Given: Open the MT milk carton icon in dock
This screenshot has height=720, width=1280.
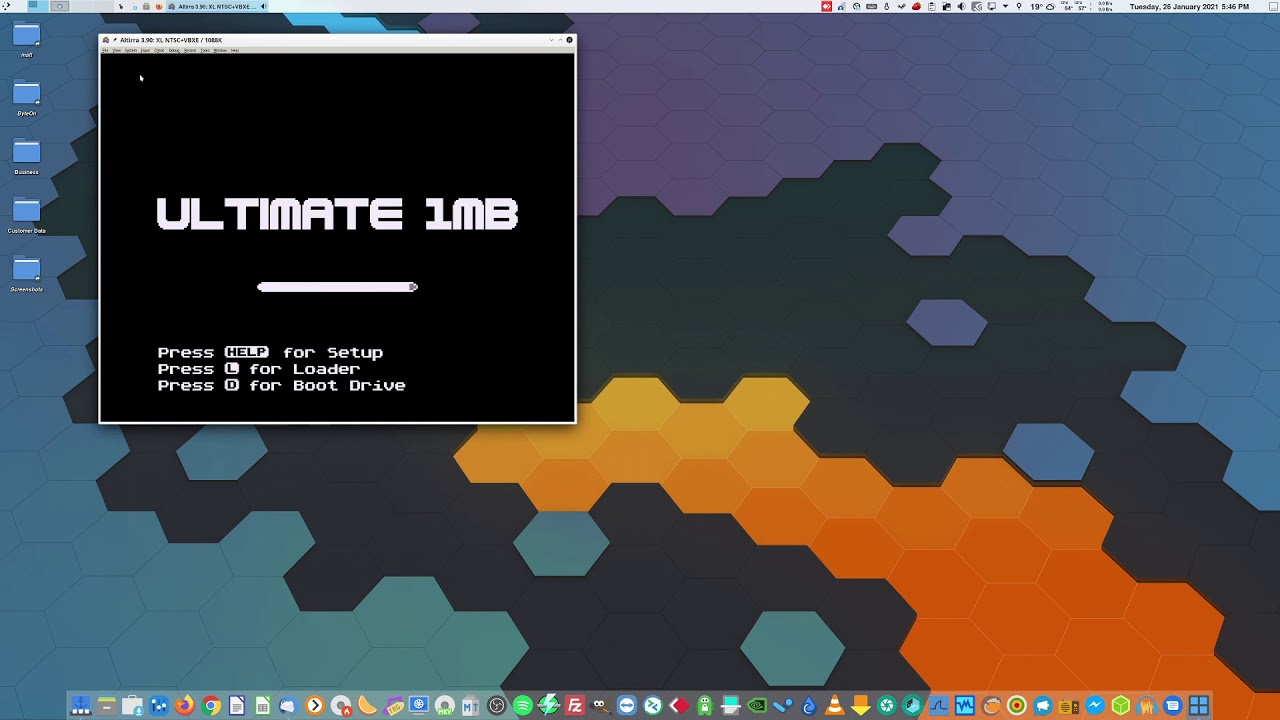Looking at the screenshot, I should 471,706.
